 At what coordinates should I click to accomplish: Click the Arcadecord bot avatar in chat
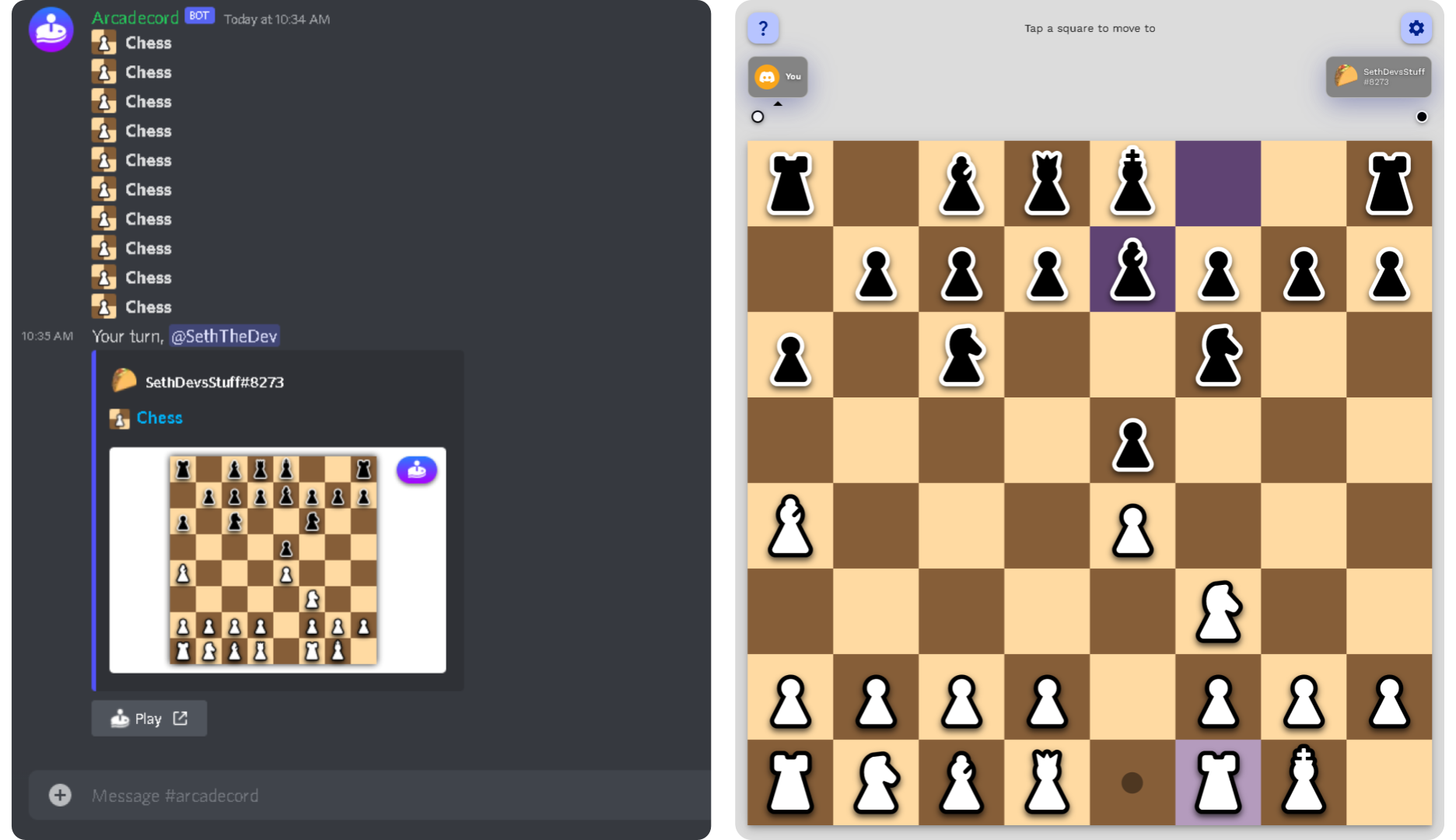(x=50, y=30)
